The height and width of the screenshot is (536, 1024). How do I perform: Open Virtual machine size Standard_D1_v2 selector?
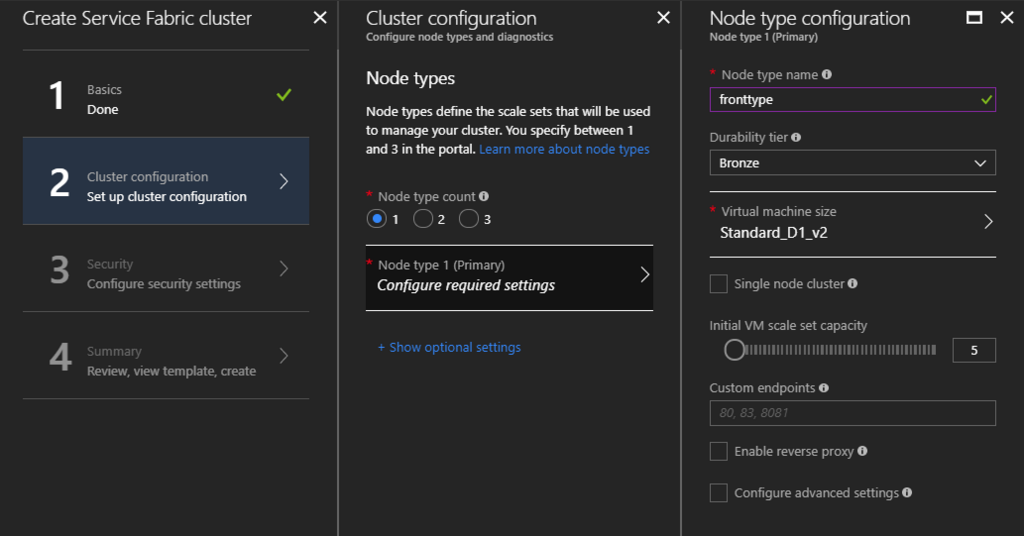click(852, 223)
